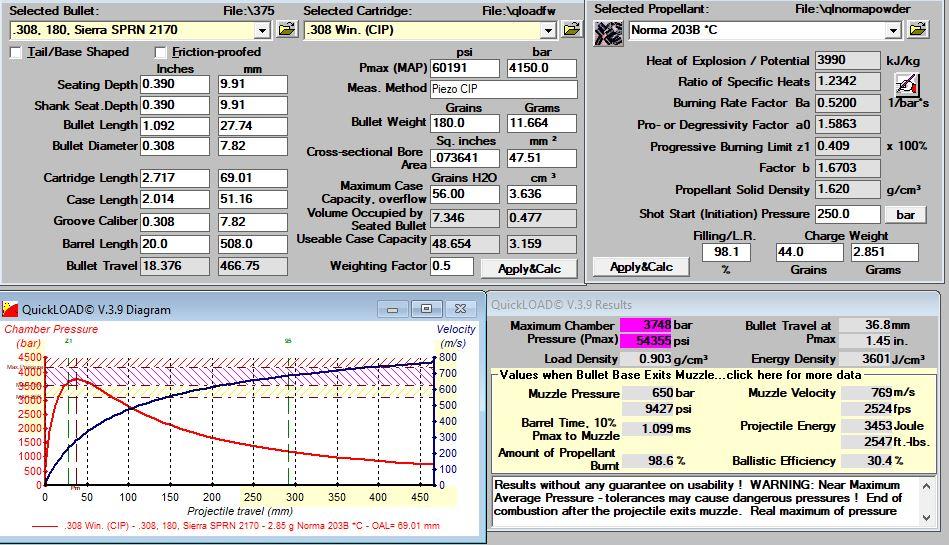Edit Groove Caliber inches field
Screen dimensions: 949x545
pos(175,222)
